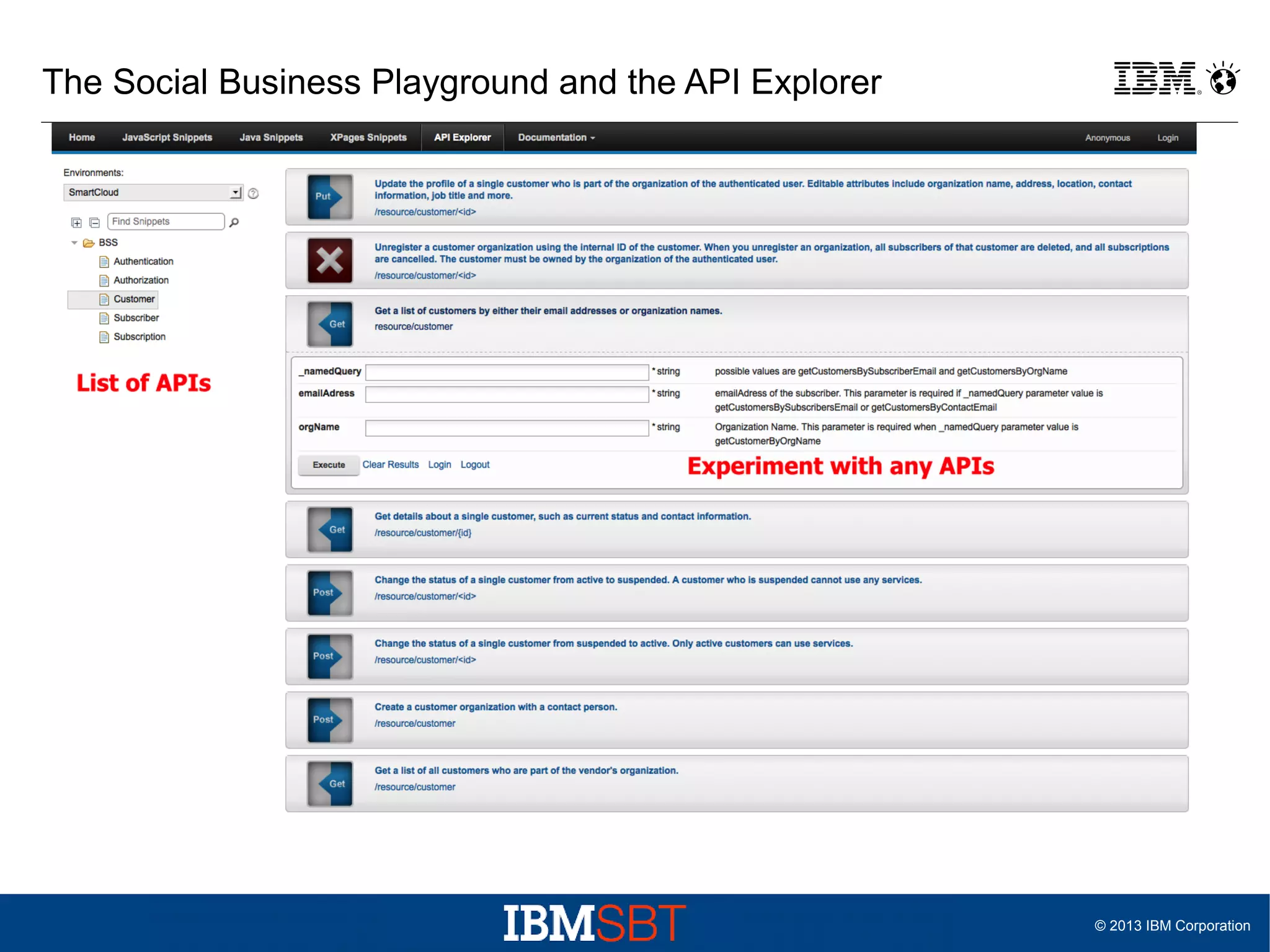The width and height of the screenshot is (1270, 952).
Task: Click the Get icon for single customer details
Action: (x=330, y=530)
